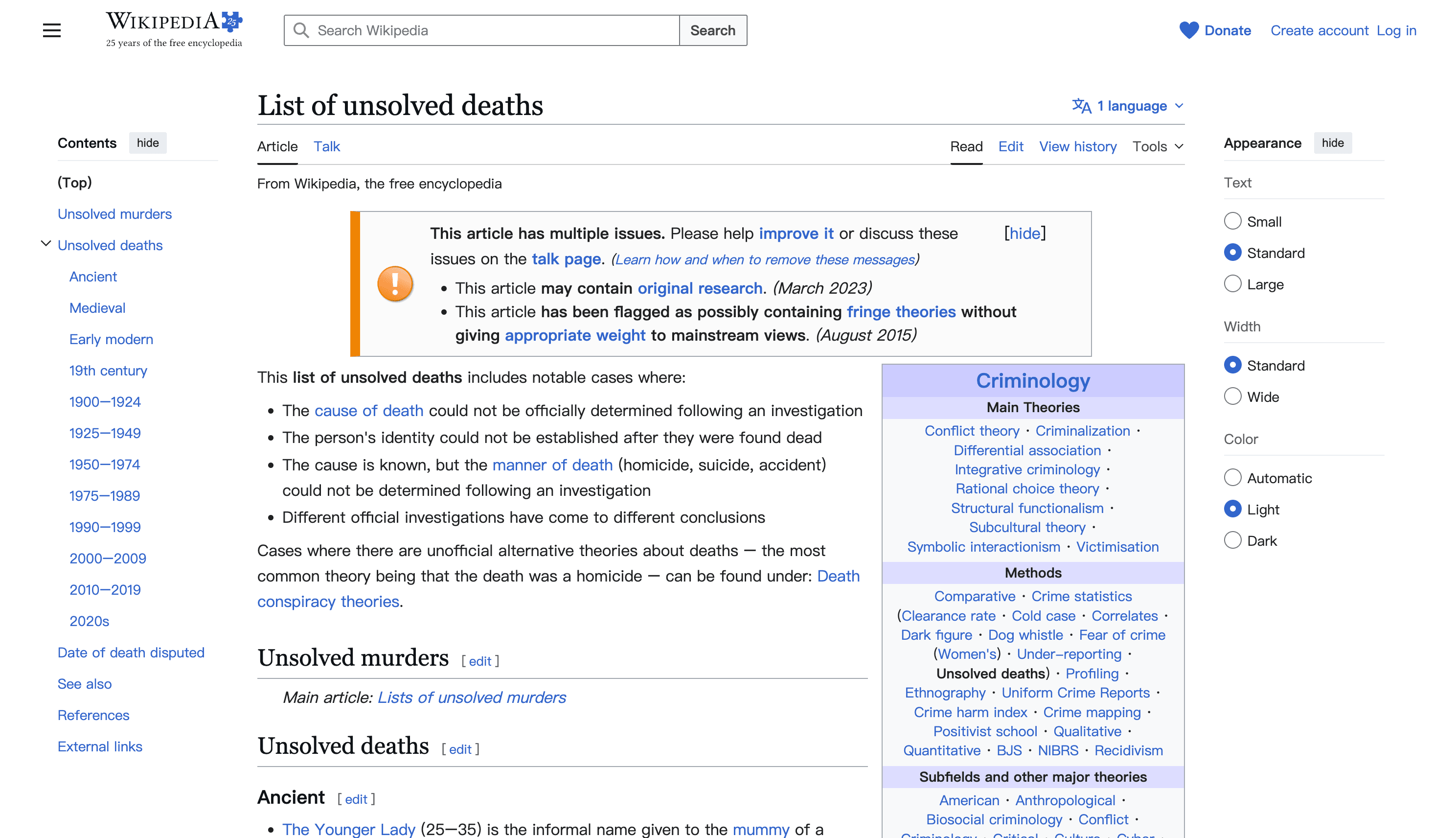Switch to the Talk tab

[327, 146]
